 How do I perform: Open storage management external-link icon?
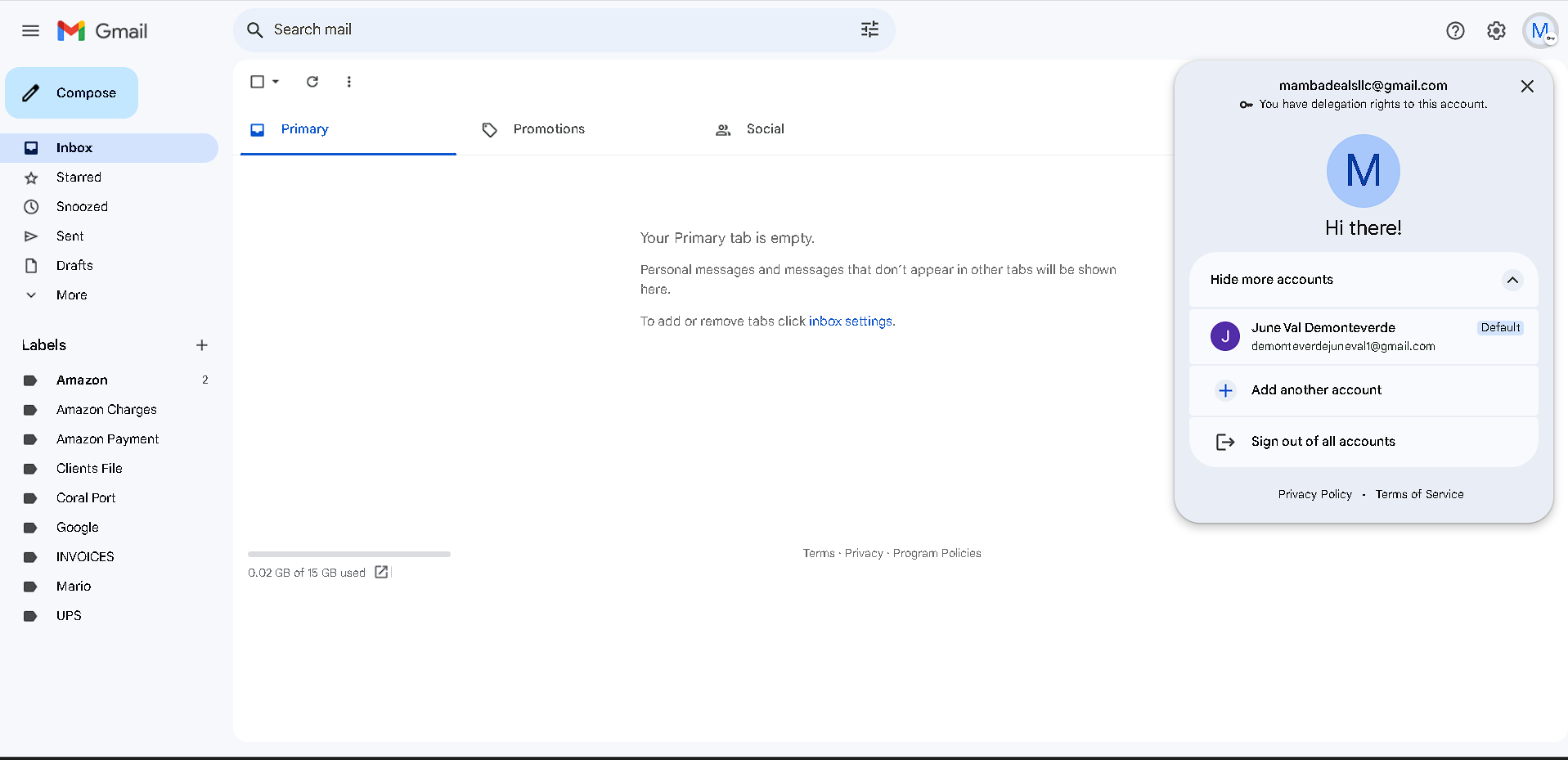pyautogui.click(x=381, y=572)
